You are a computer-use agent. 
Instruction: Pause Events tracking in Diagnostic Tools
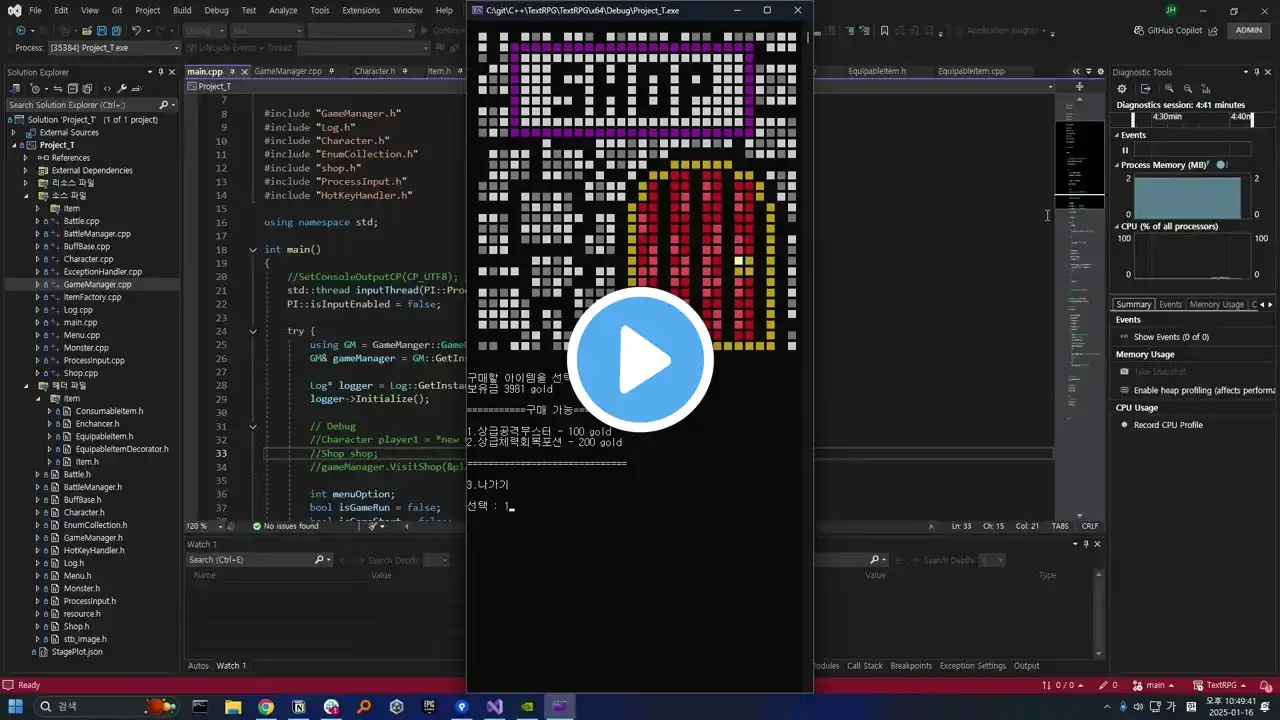click(x=1125, y=150)
